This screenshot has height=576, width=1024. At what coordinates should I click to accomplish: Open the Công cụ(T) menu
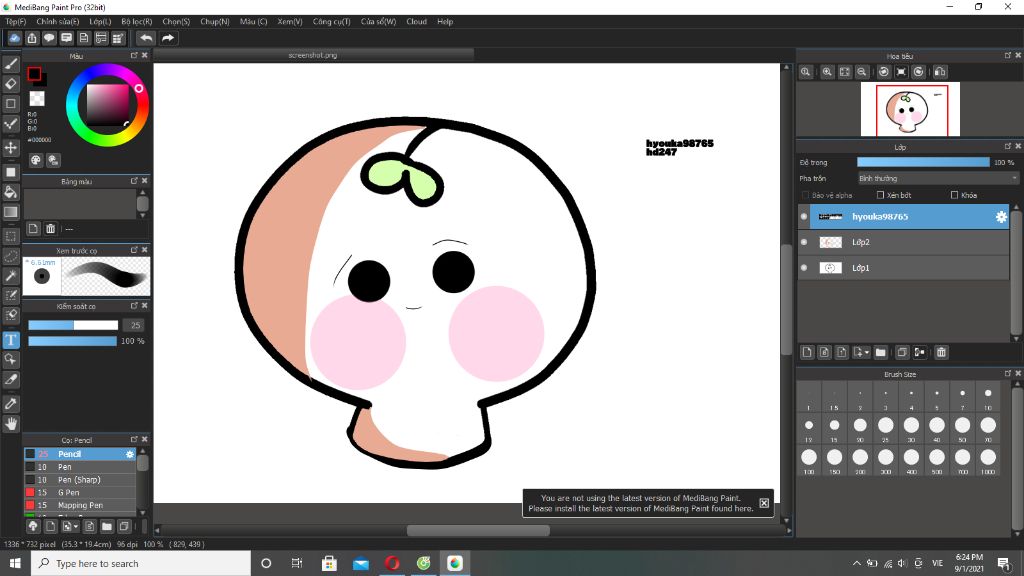[x=331, y=21]
